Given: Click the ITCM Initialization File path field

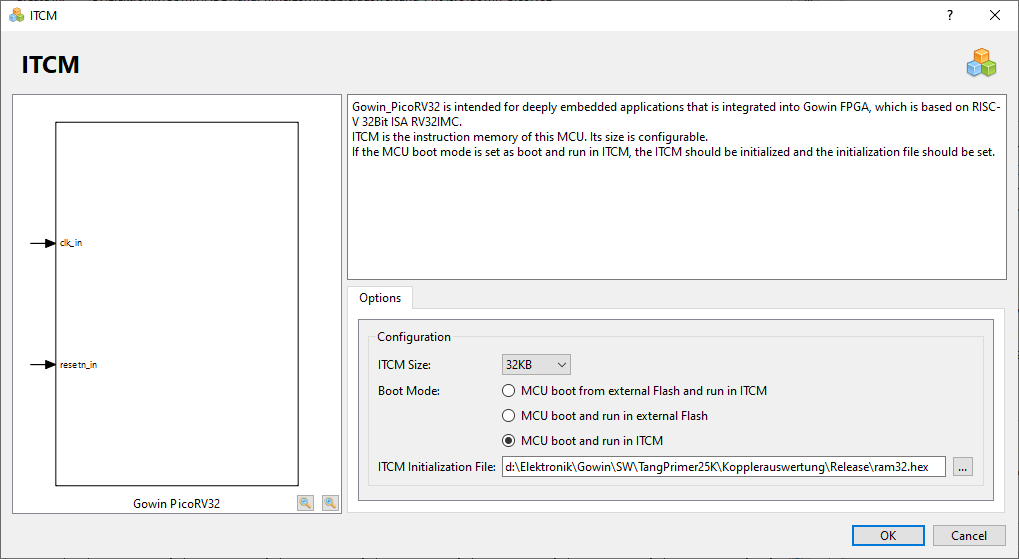Looking at the screenshot, I should pyautogui.click(x=723, y=466).
